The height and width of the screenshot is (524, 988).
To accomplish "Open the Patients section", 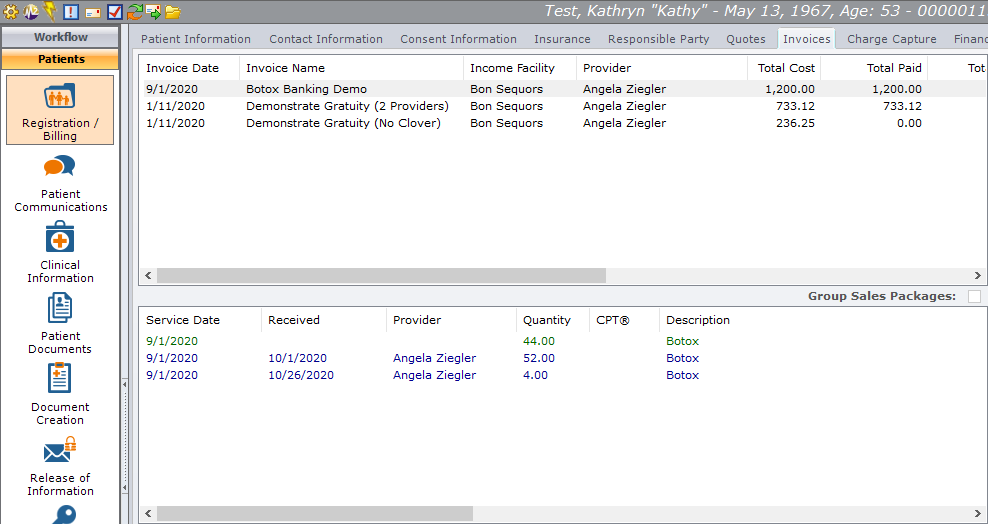I will [60, 59].
